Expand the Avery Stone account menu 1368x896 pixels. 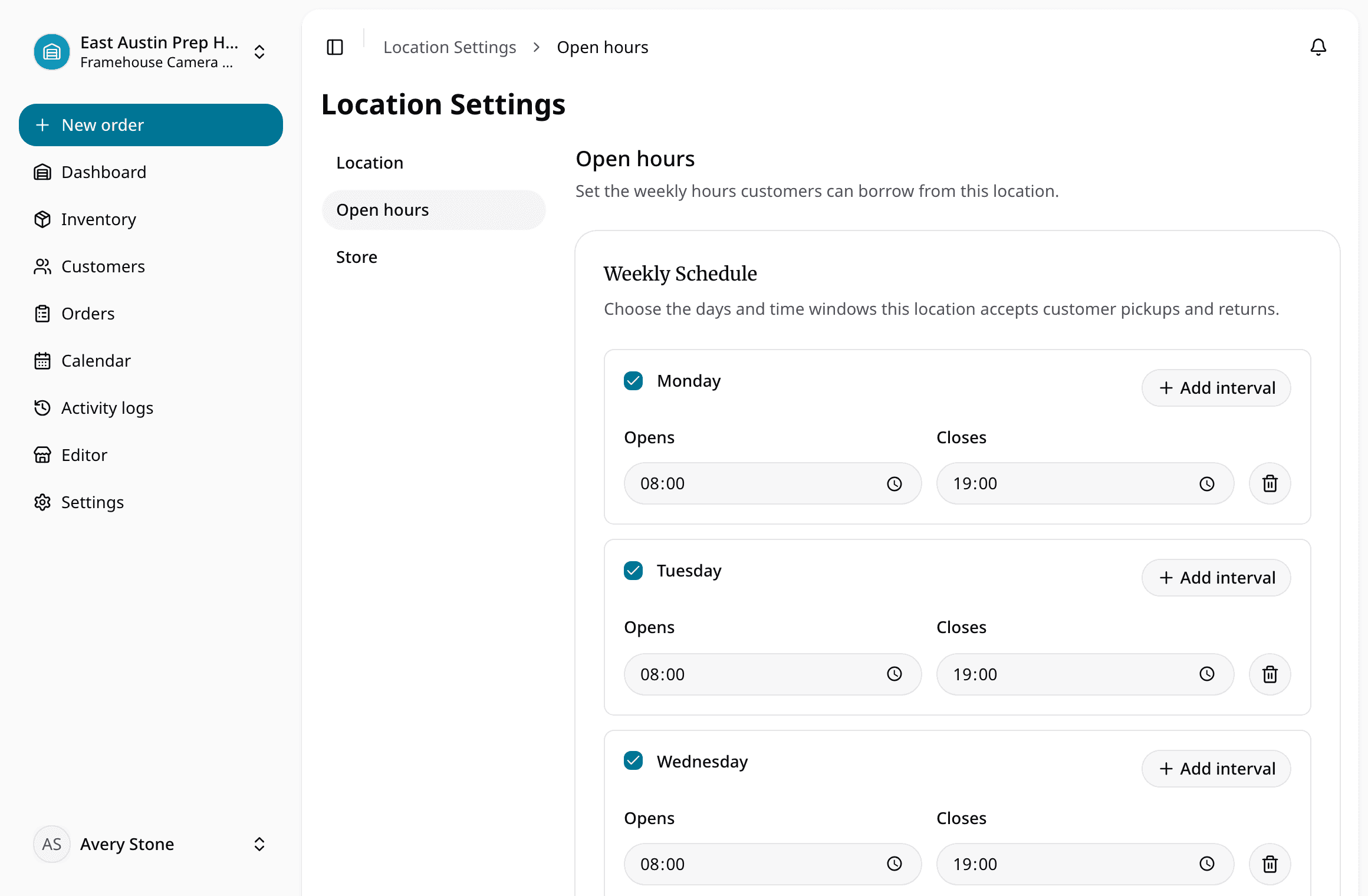(259, 844)
